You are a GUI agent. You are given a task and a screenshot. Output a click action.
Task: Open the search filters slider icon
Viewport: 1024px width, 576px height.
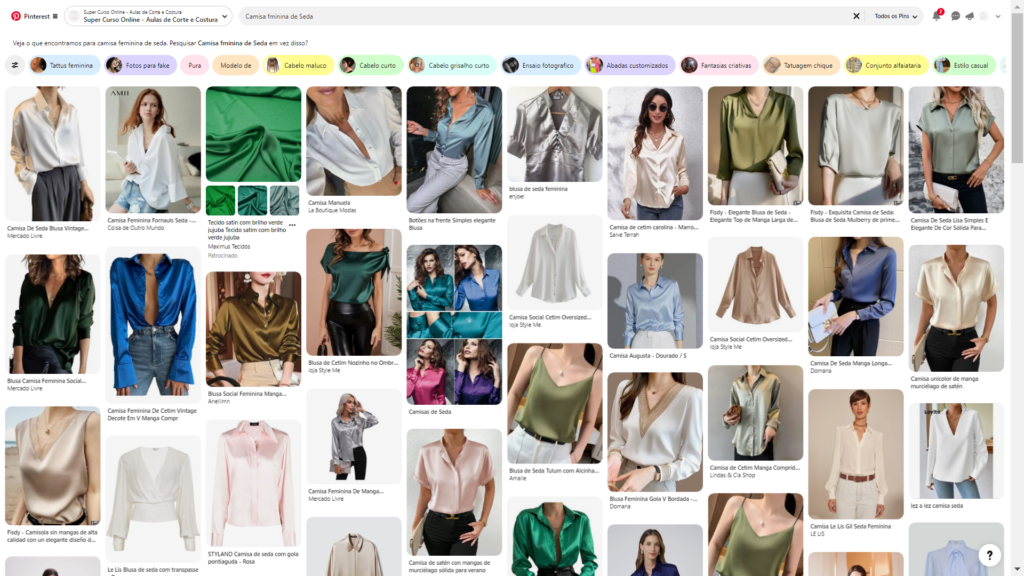[15, 65]
